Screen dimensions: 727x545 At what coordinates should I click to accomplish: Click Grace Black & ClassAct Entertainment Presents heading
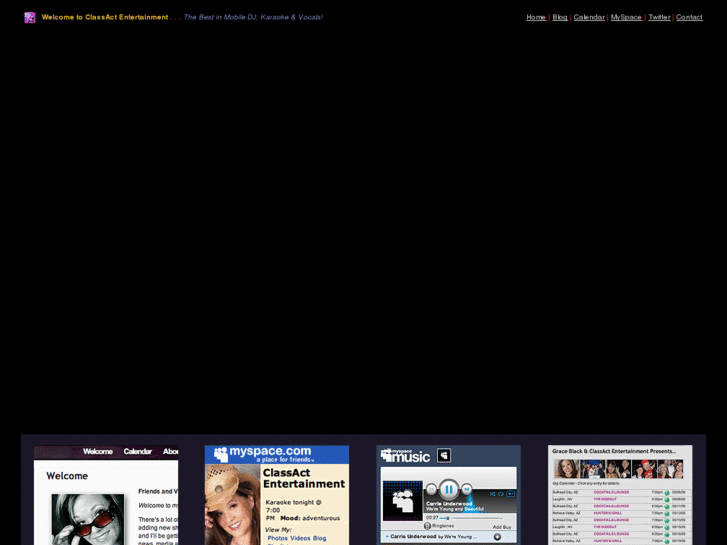pyautogui.click(x=614, y=451)
